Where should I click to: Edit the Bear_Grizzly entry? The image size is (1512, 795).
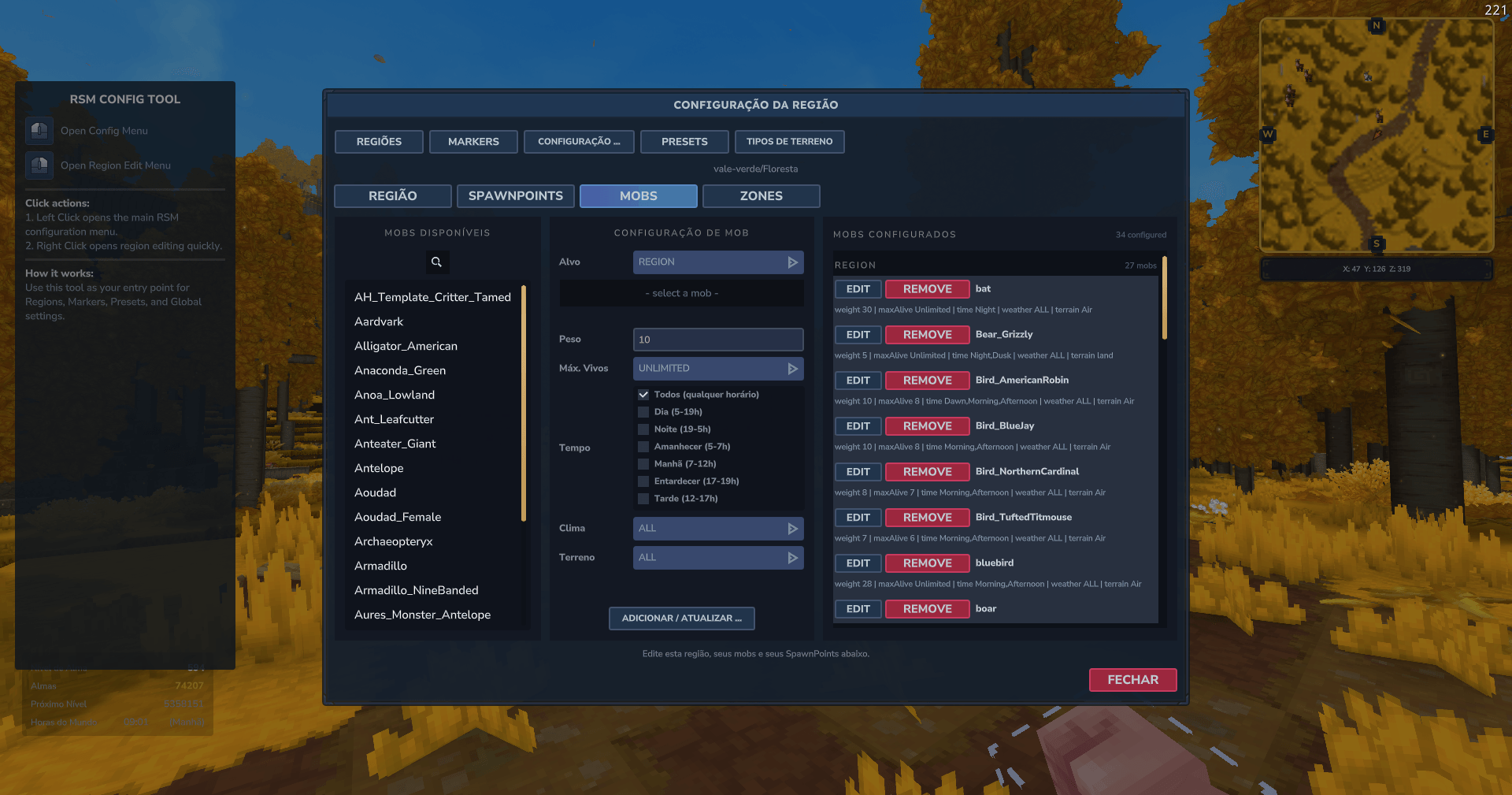click(x=858, y=335)
